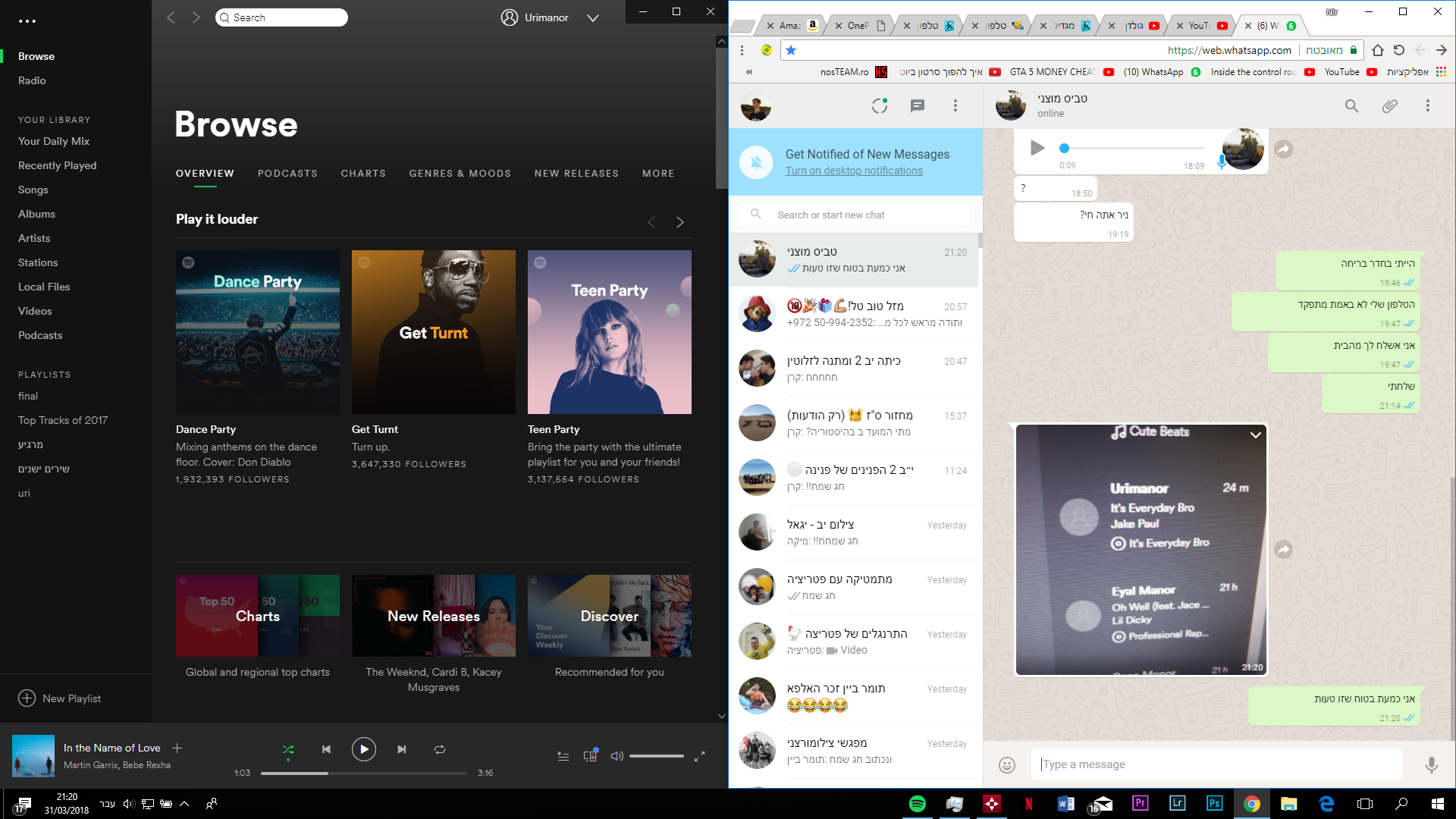Turn on desktop notifications link
The image size is (1456, 819).
point(854,171)
